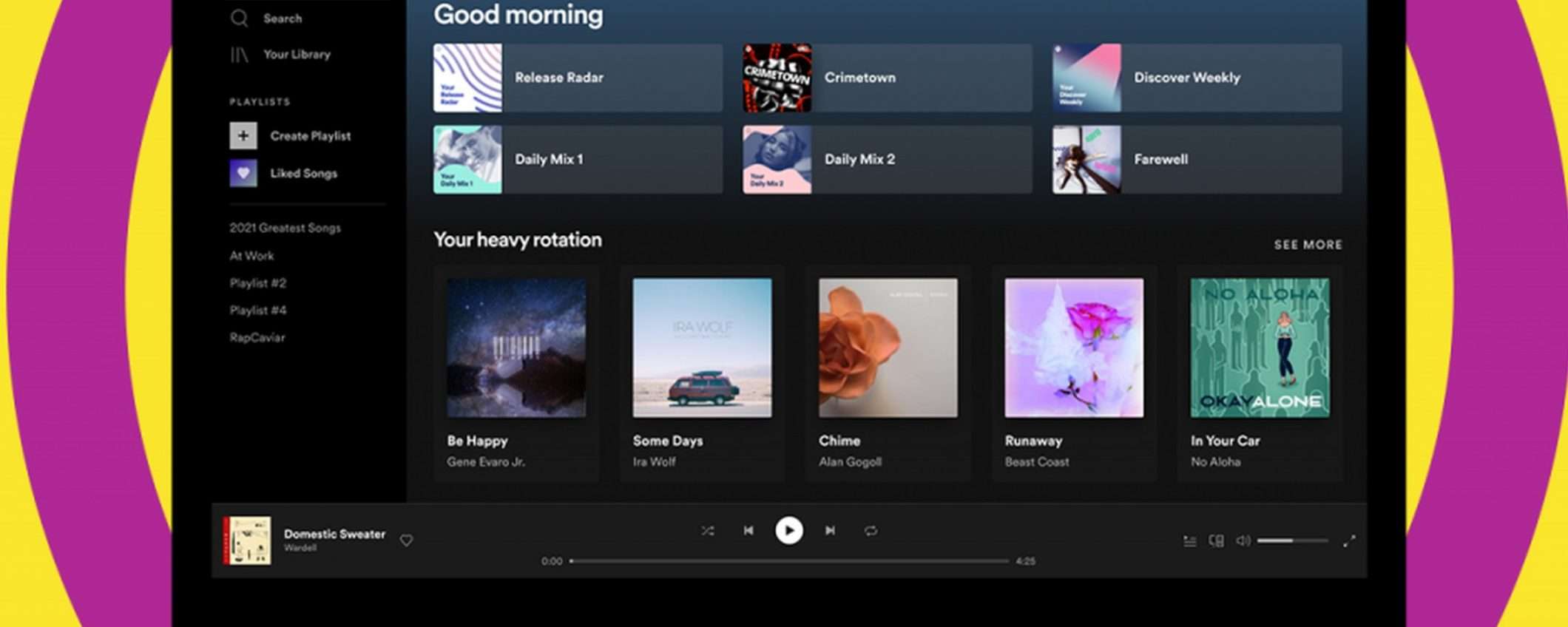Like Domestic Sweater with the heart icon
The height and width of the screenshot is (627, 1568).
[x=407, y=540]
